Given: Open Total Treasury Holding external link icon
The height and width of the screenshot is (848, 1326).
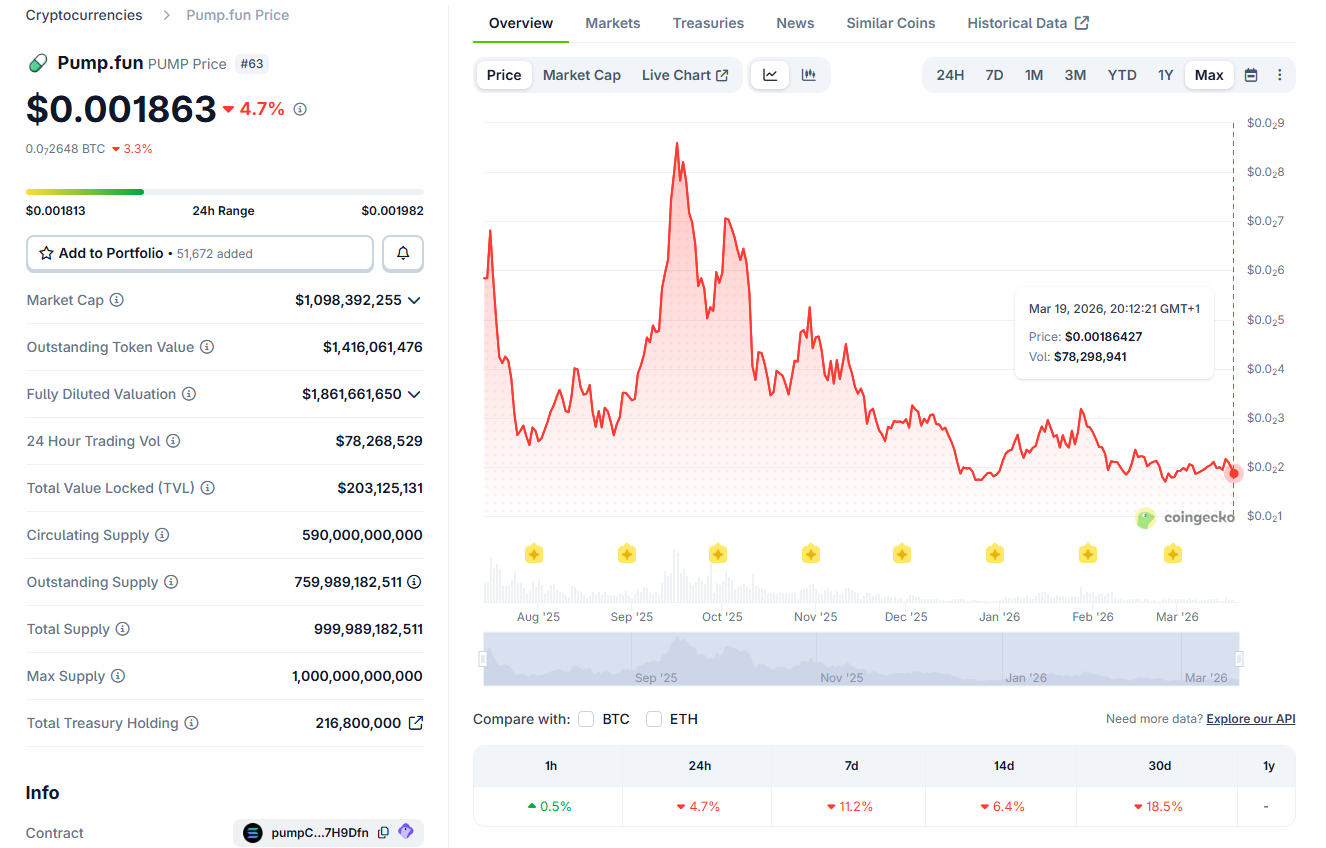Looking at the screenshot, I should click(x=416, y=723).
